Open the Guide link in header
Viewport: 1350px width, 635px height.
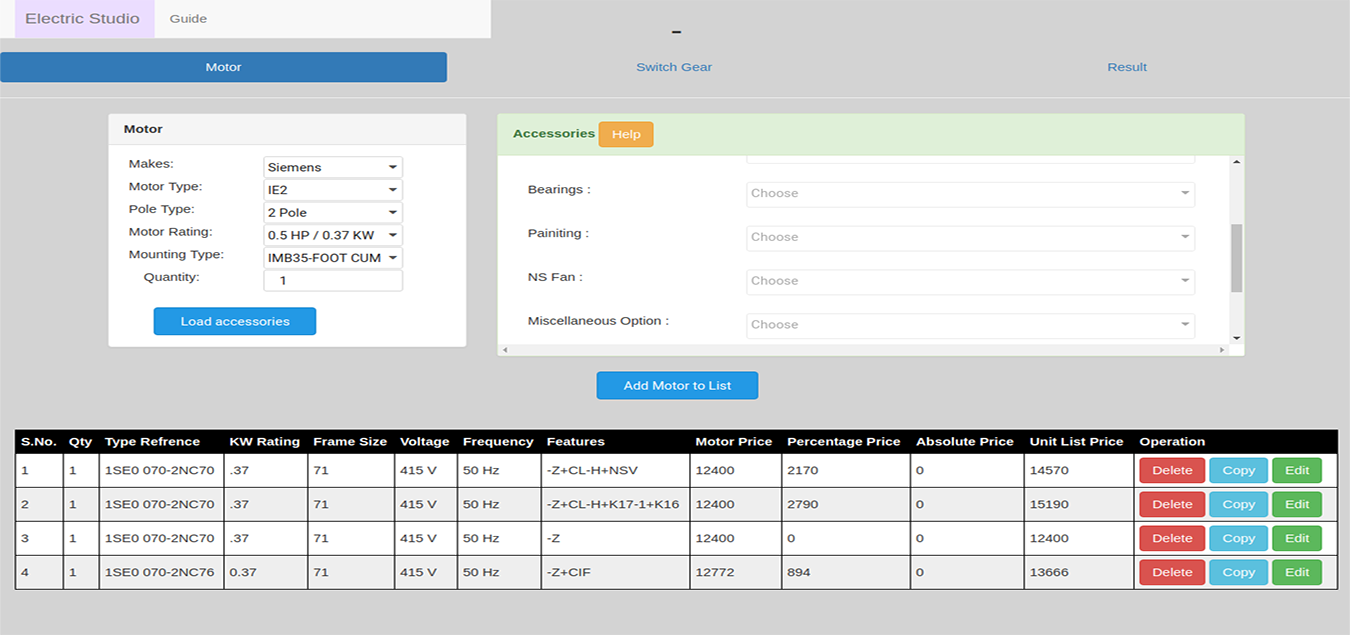(188, 19)
